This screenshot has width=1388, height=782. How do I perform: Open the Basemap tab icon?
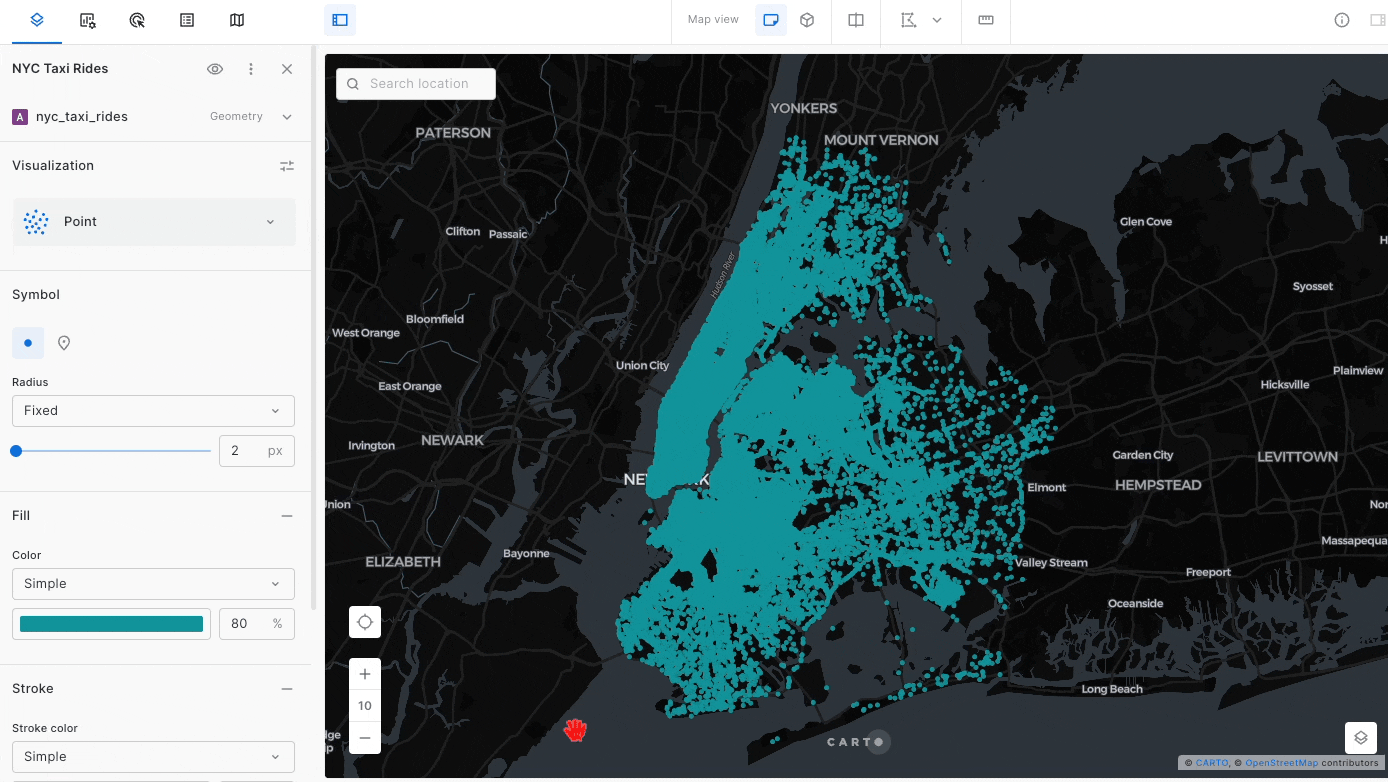pyautogui.click(x=237, y=20)
